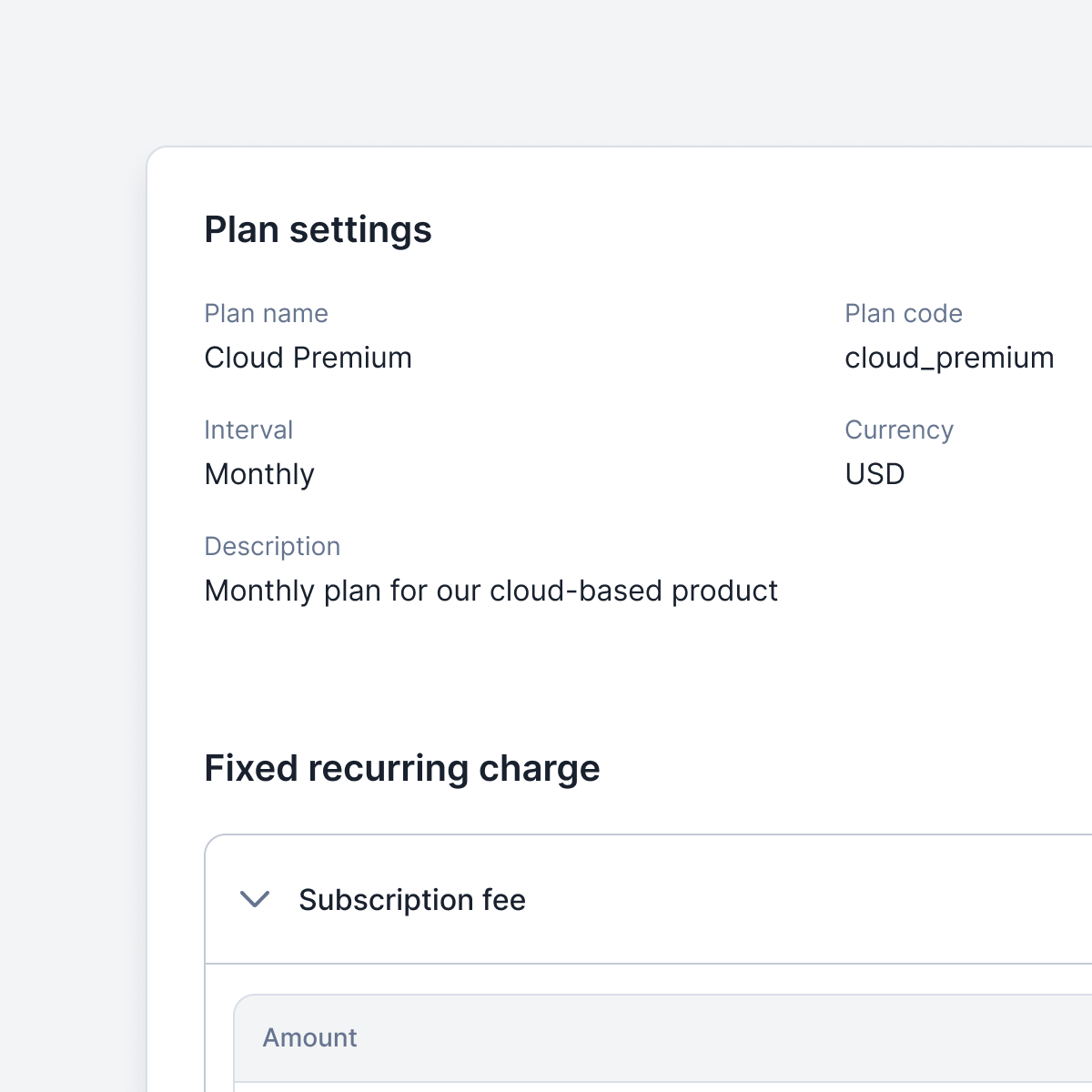This screenshot has height=1092, width=1092.
Task: Click the Subscription fee accordion title
Action: click(x=411, y=900)
